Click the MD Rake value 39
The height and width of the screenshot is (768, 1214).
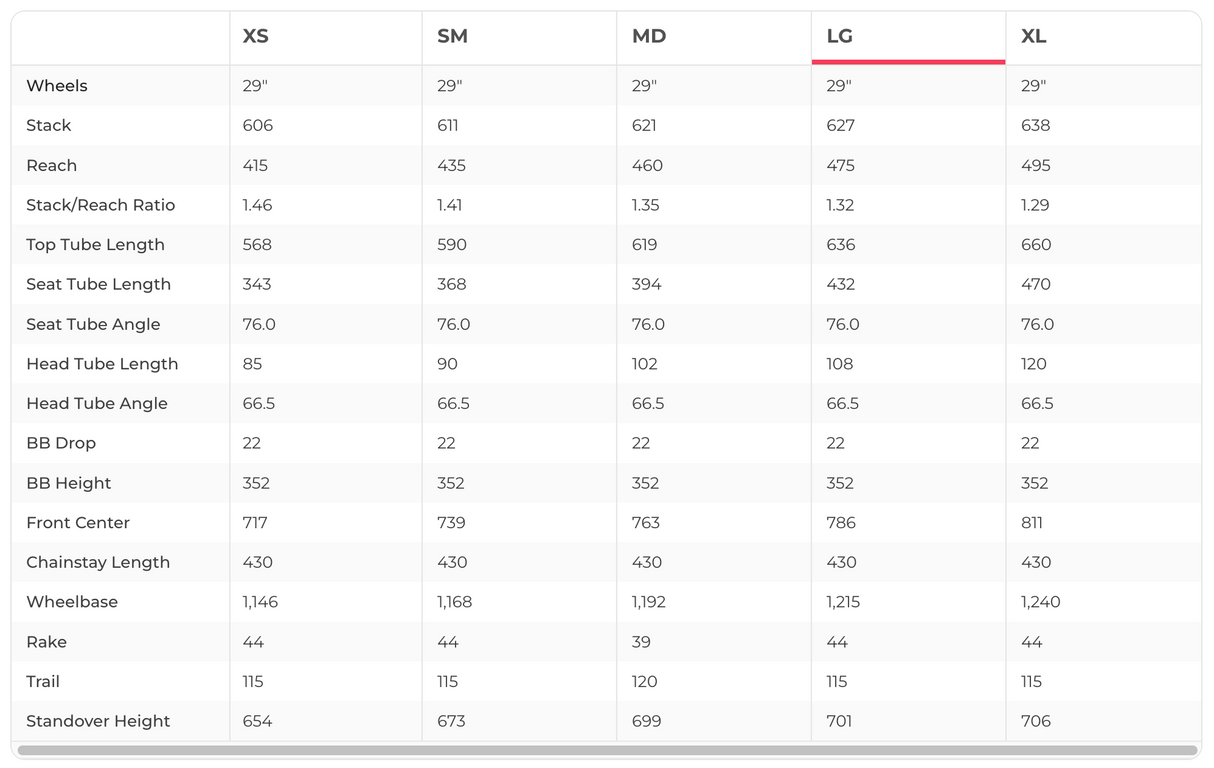click(x=641, y=642)
